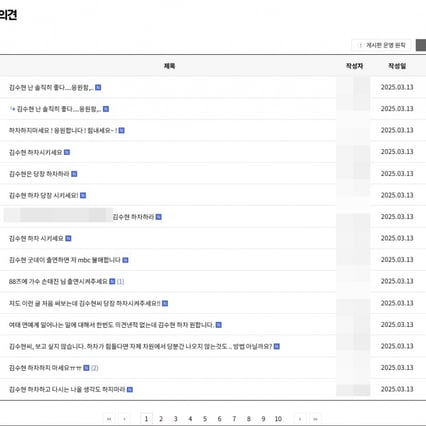Click the new badge beside 응원합니다 ! 힘내세요~! post
The width and height of the screenshot is (426, 426).
(x=122, y=131)
